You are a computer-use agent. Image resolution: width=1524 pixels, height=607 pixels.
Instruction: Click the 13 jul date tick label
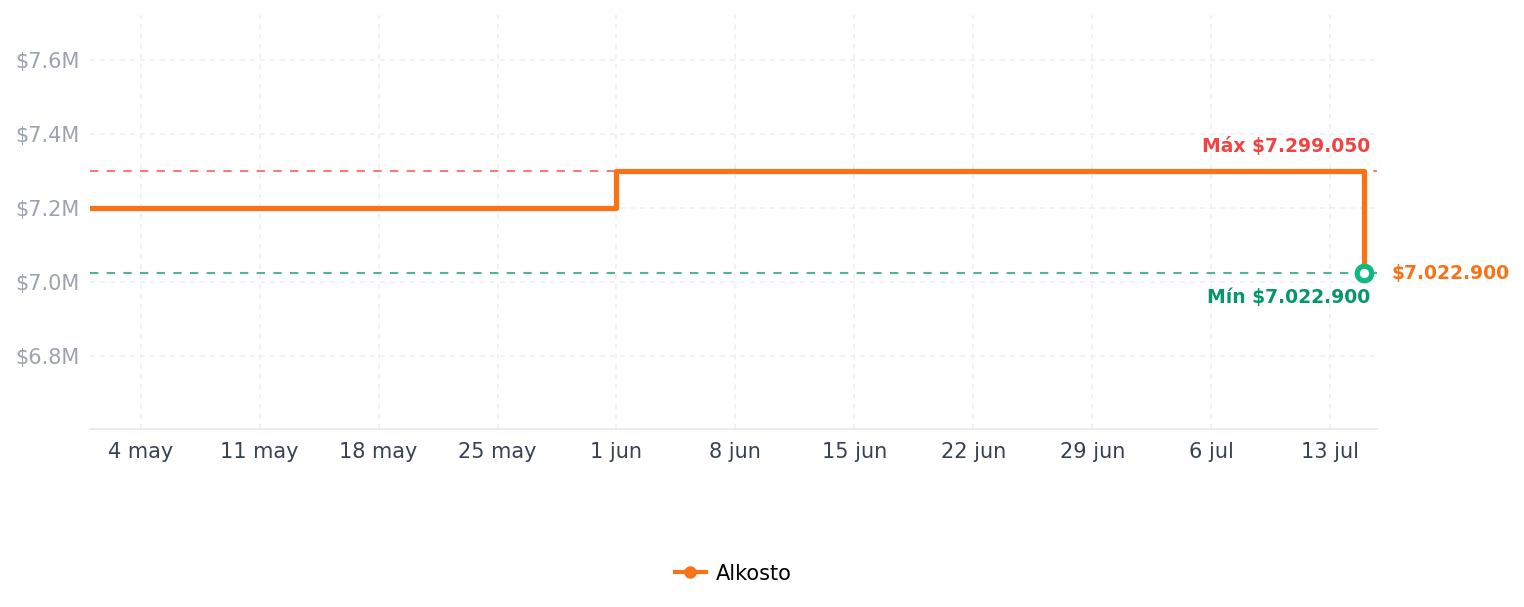[1330, 451]
